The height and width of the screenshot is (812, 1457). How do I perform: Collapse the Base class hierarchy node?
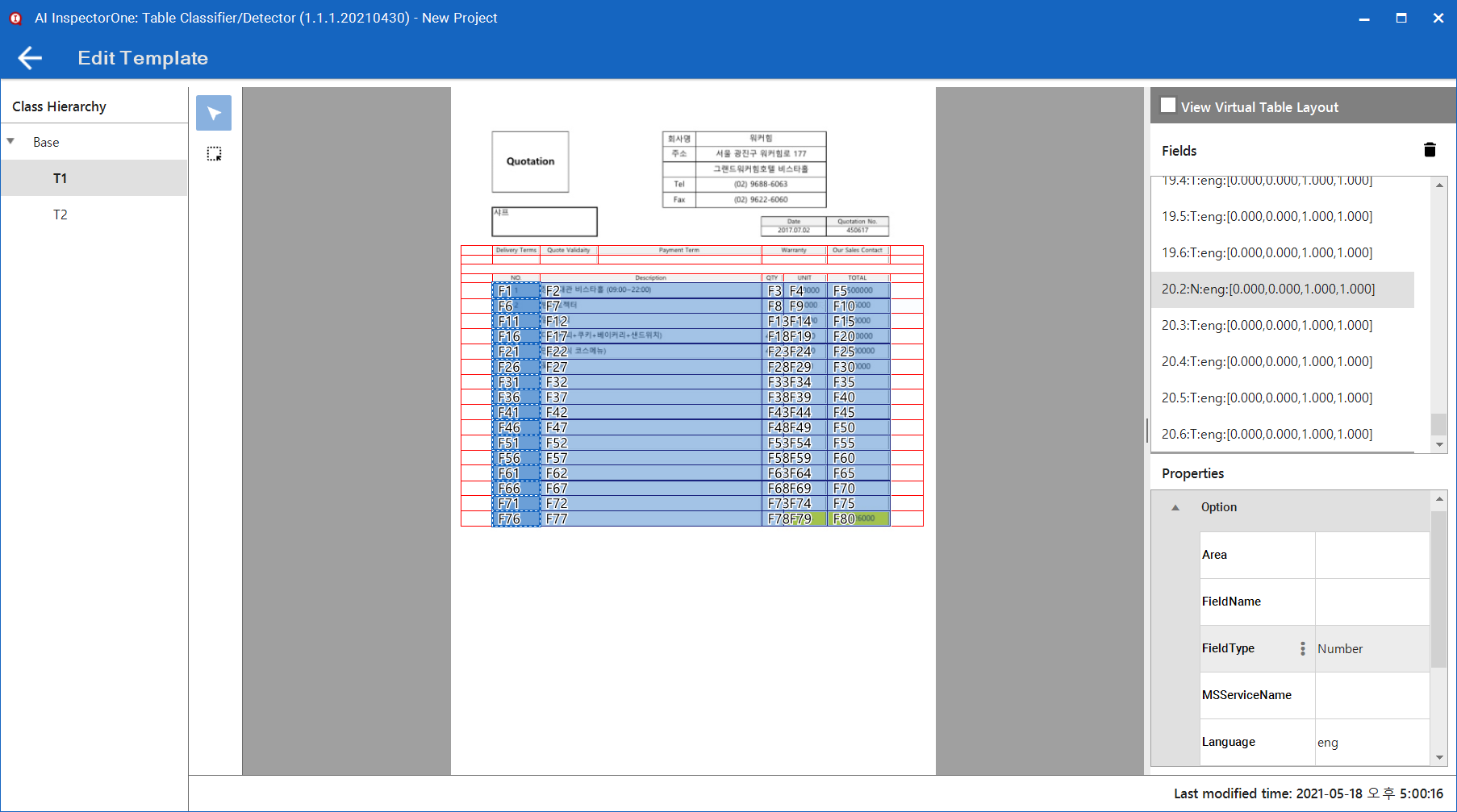point(10,141)
